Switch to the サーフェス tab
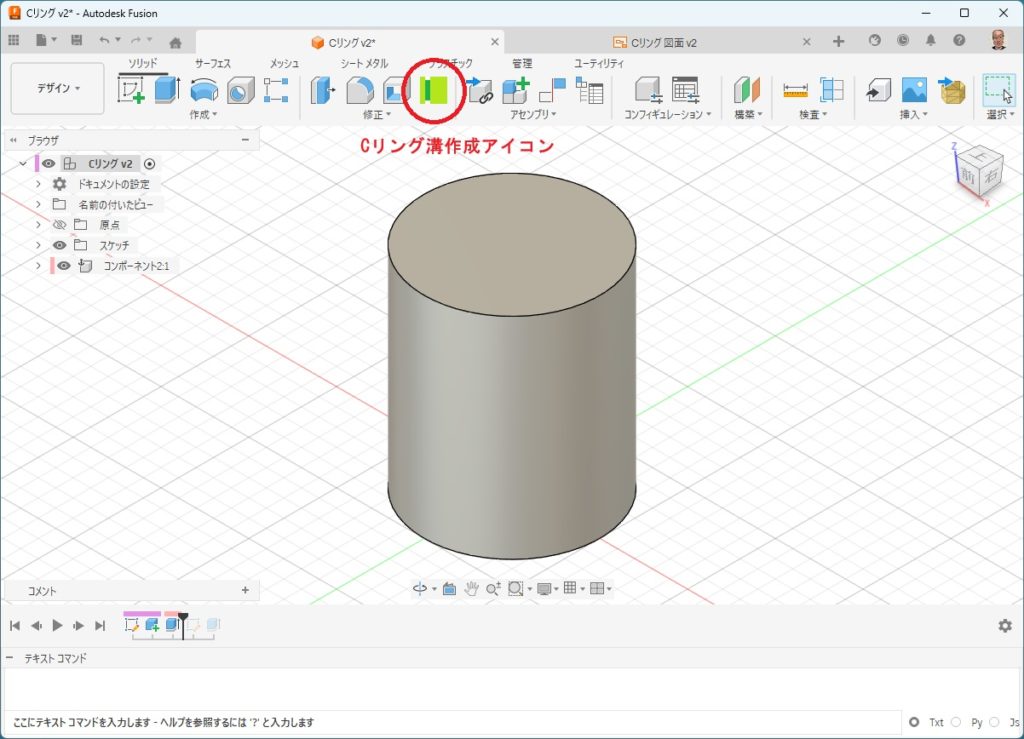The height and width of the screenshot is (739, 1024). pos(212,63)
